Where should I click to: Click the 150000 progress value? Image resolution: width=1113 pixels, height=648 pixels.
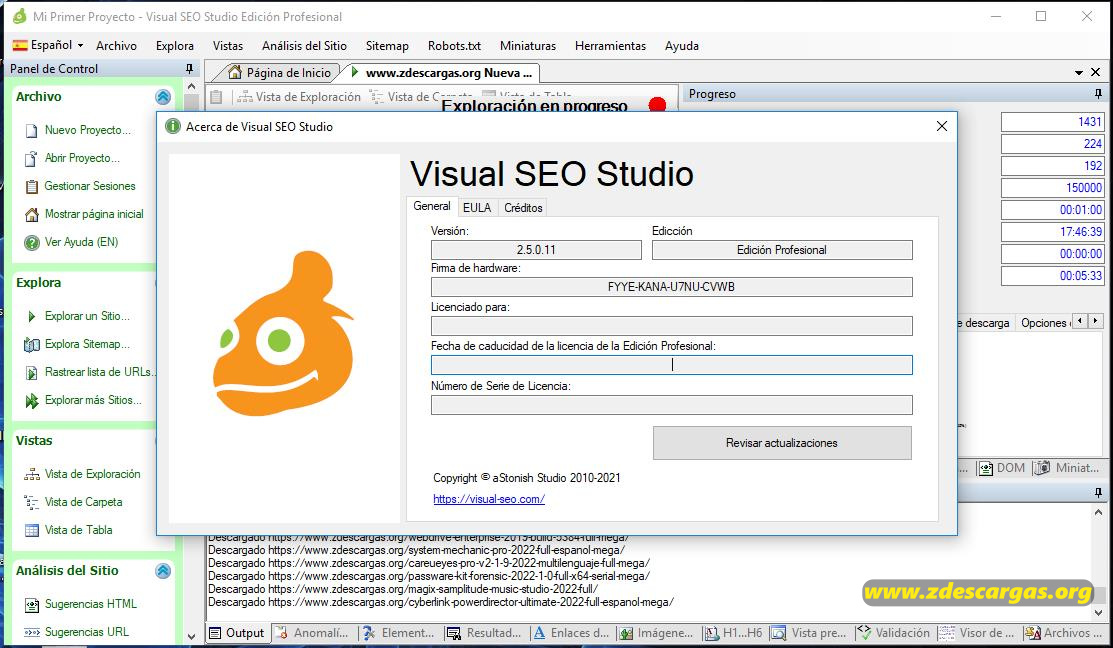pos(1053,188)
